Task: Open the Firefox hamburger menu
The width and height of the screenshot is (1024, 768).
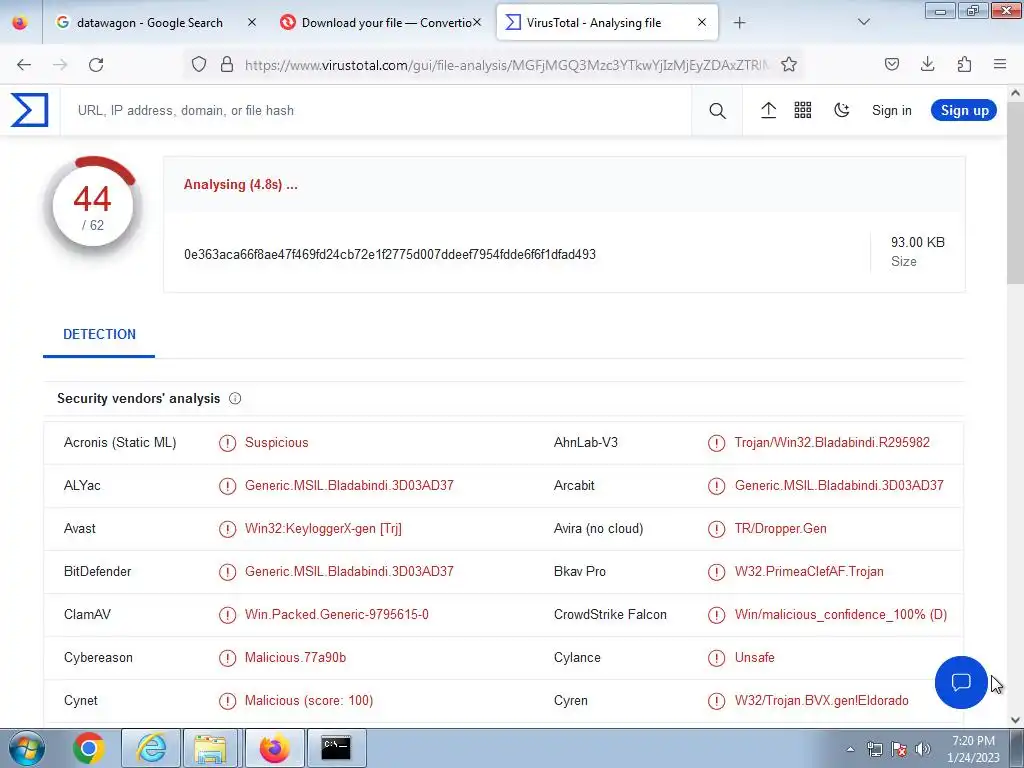Action: (1000, 64)
